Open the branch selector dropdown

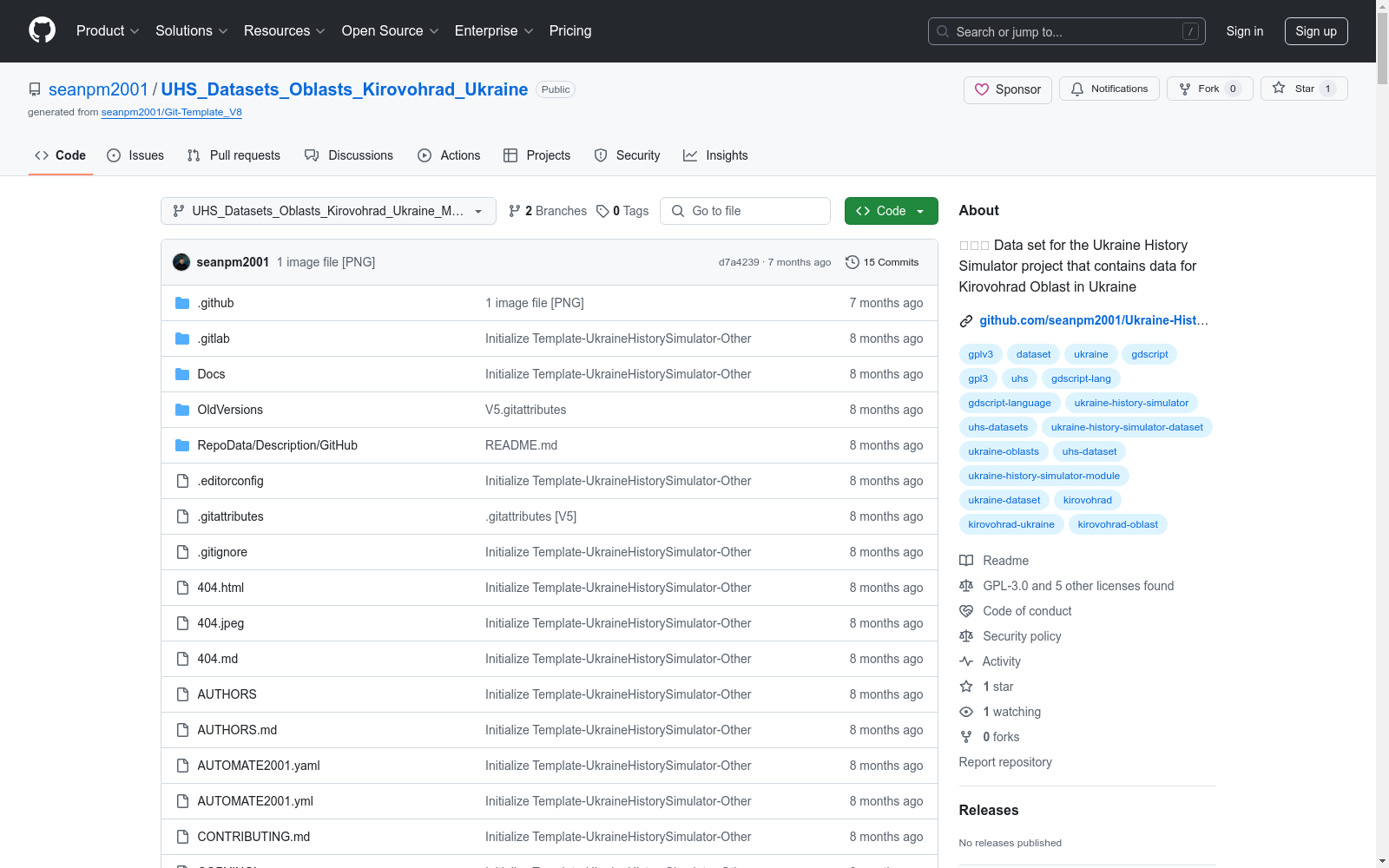pos(328,211)
